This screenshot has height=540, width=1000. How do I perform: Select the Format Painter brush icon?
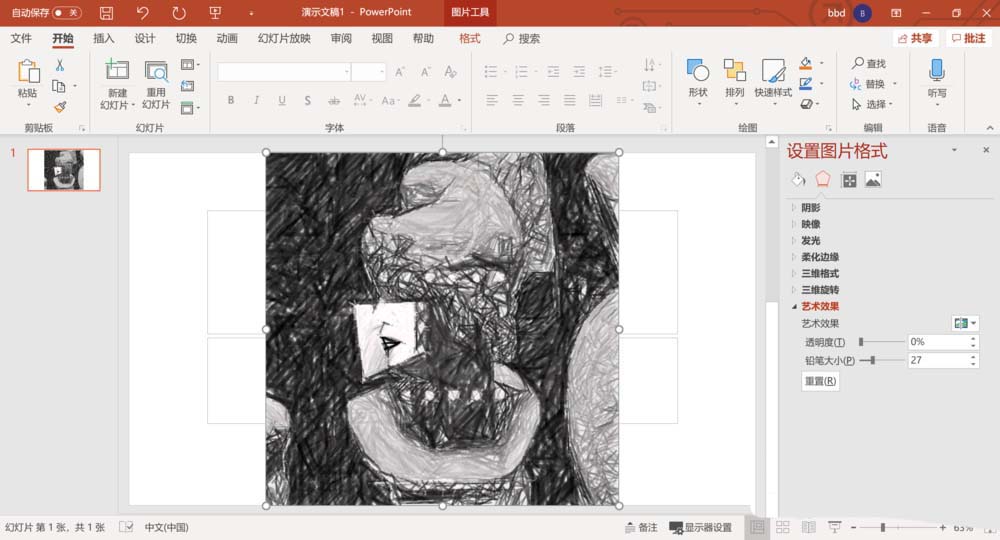pyautogui.click(x=60, y=107)
